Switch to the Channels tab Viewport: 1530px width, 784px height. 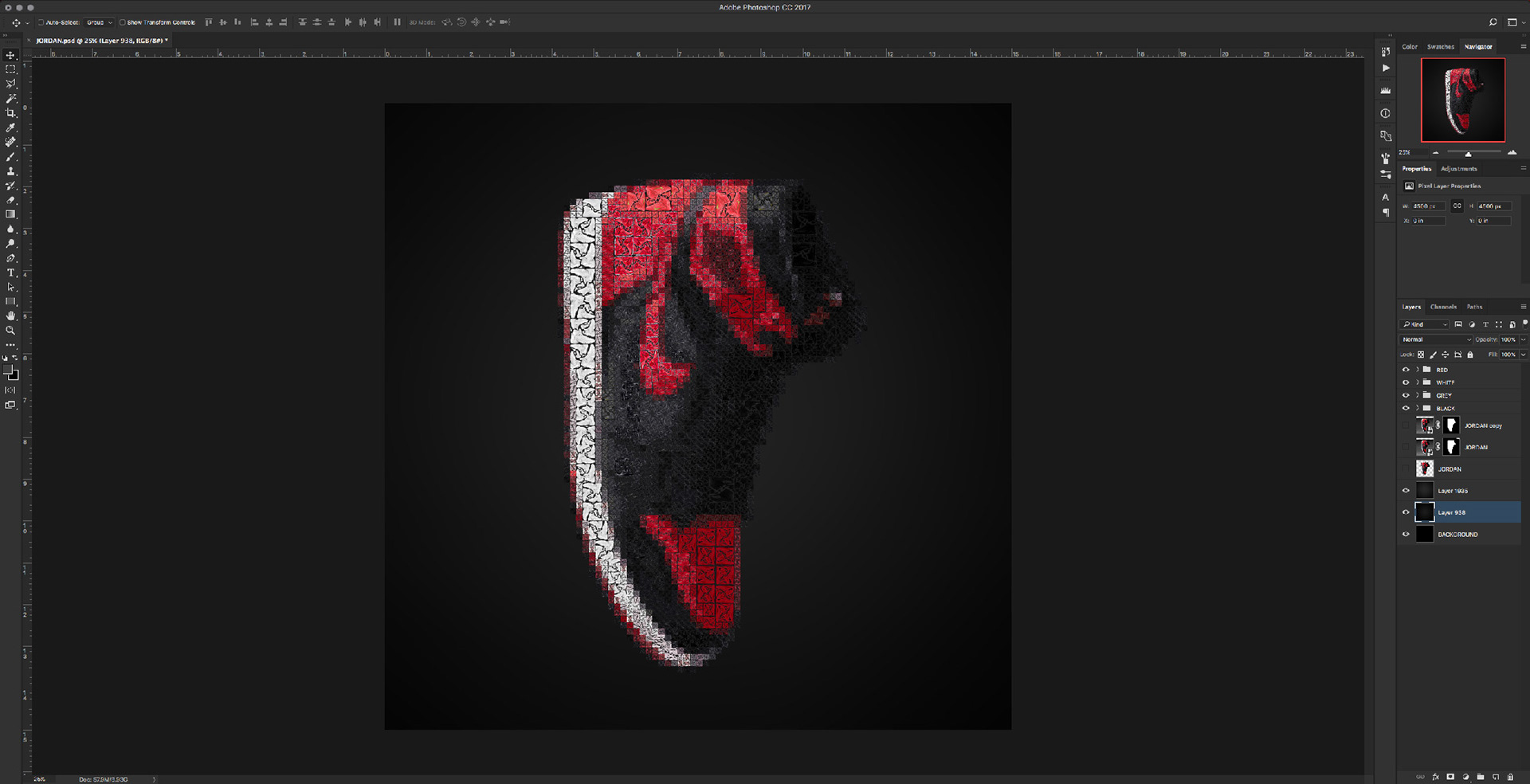(x=1443, y=307)
